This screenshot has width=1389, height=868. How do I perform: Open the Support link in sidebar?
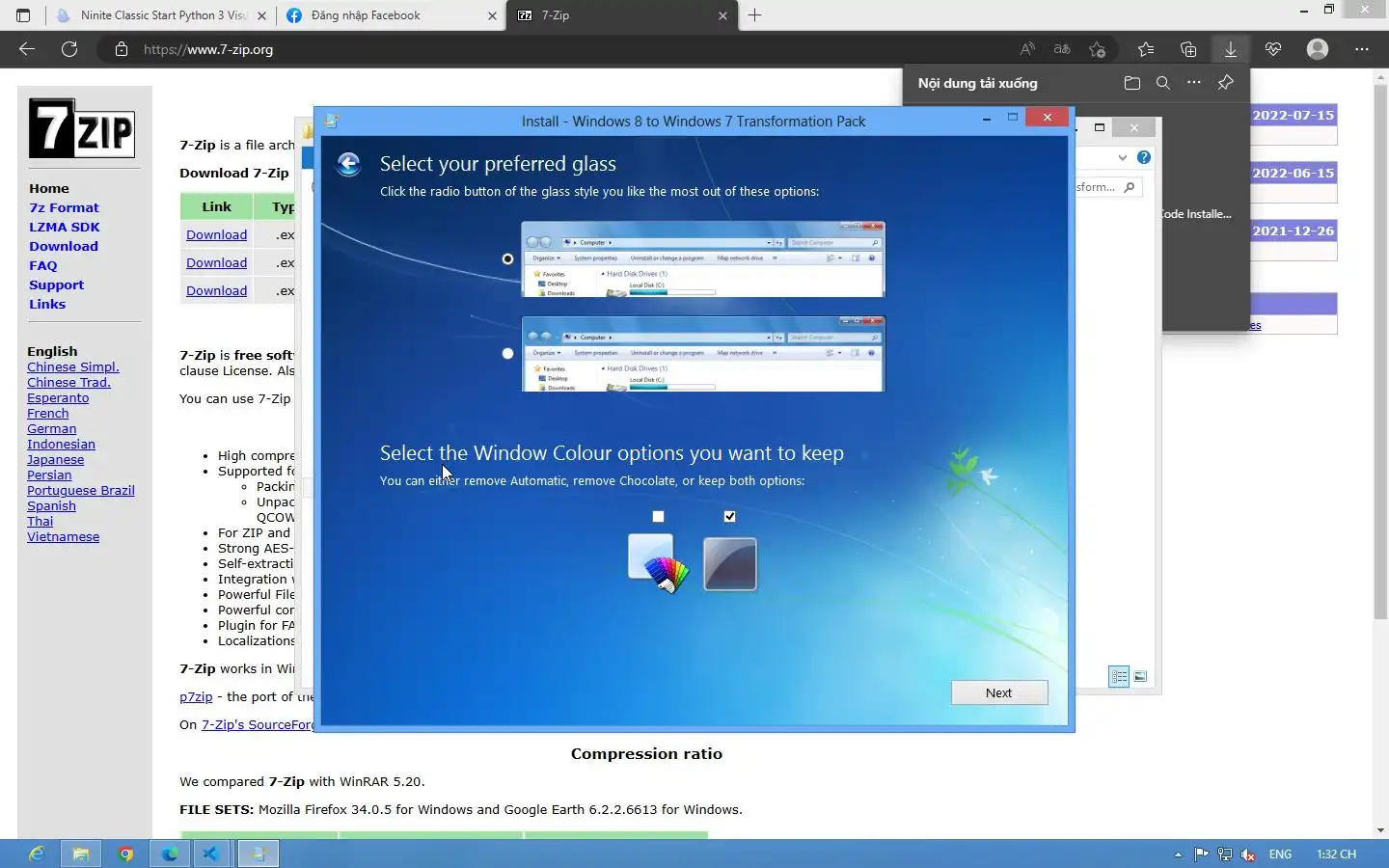point(56,285)
